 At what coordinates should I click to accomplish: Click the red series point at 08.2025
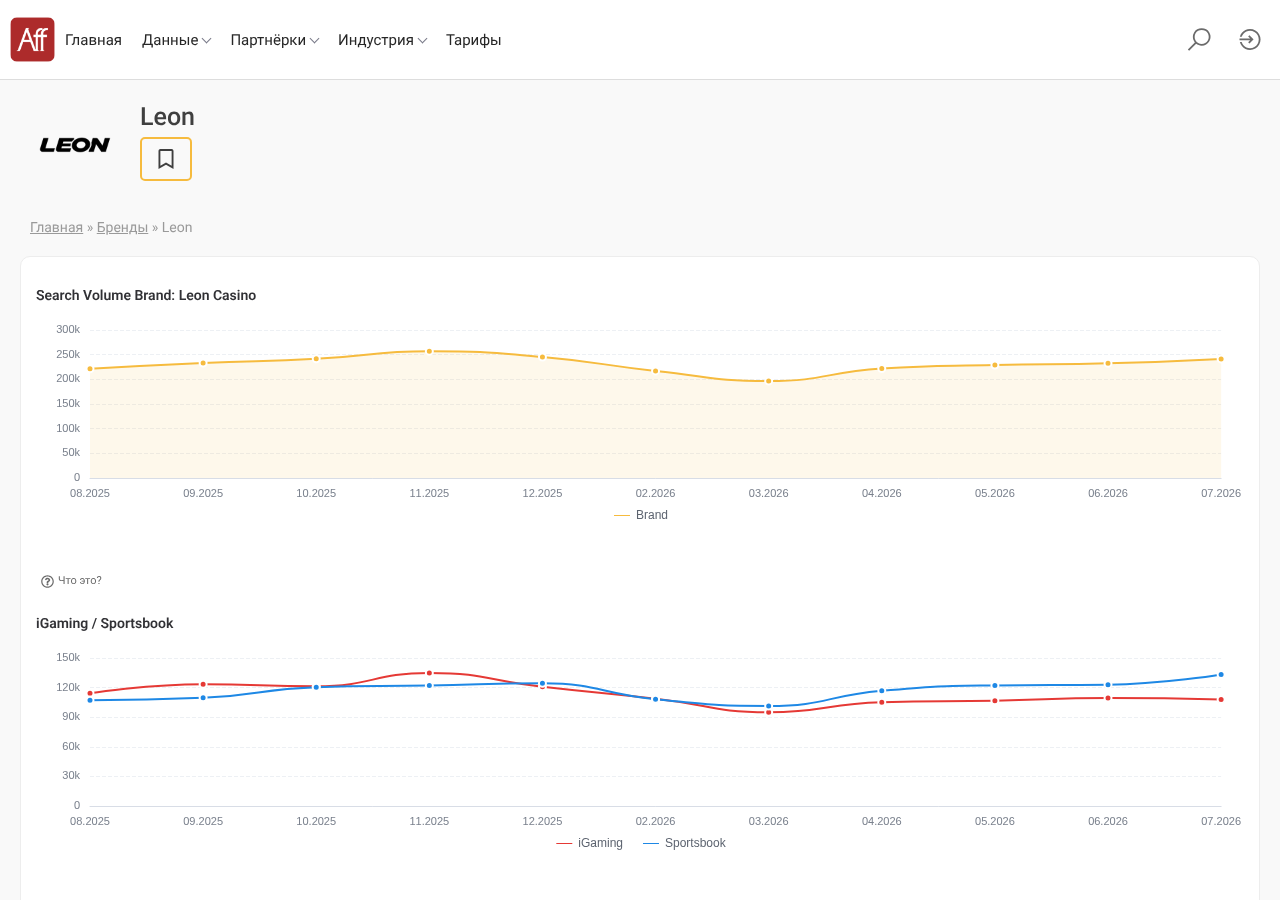tap(90, 693)
